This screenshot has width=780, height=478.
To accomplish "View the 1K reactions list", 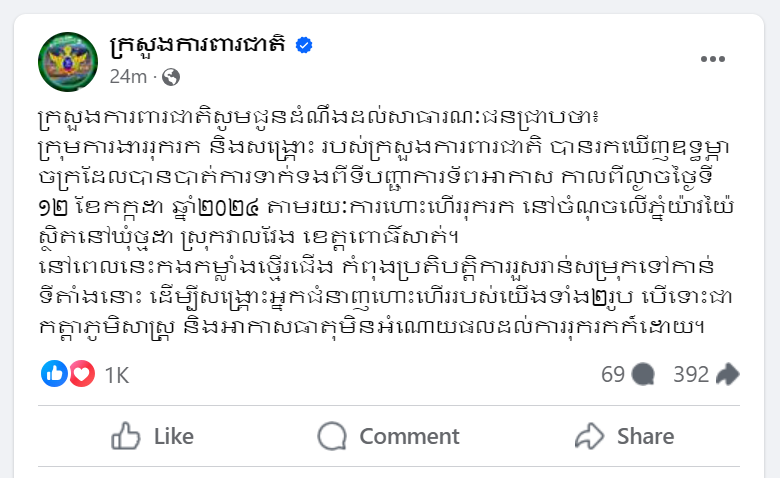I will [117, 375].
